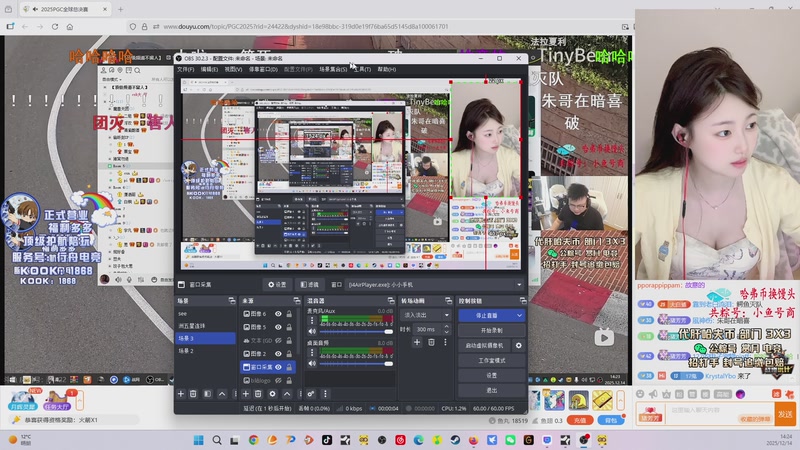
Task: Open advanced audio properties gears in mixer
Action: pyautogui.click(x=311, y=394)
